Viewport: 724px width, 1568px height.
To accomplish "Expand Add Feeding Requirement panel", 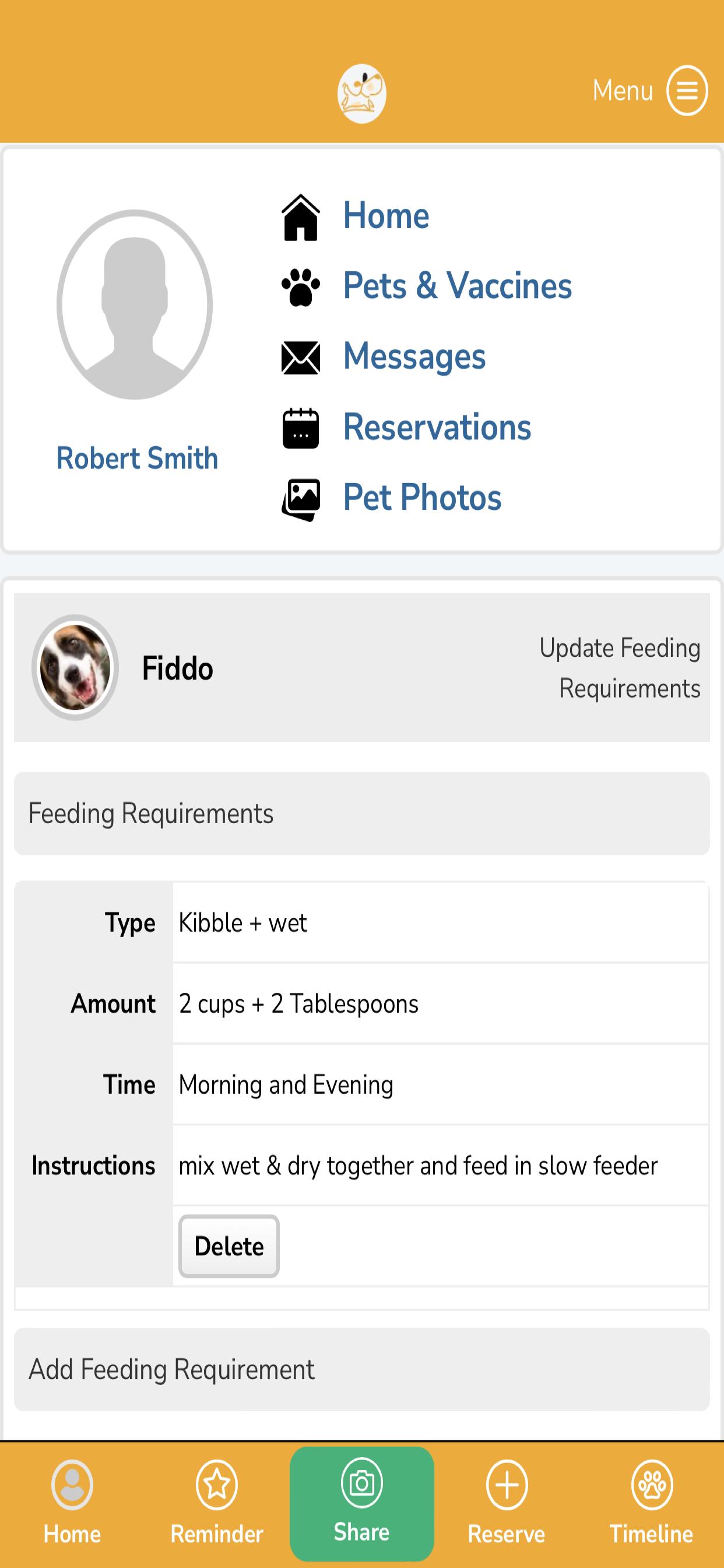I will pos(362,1370).
